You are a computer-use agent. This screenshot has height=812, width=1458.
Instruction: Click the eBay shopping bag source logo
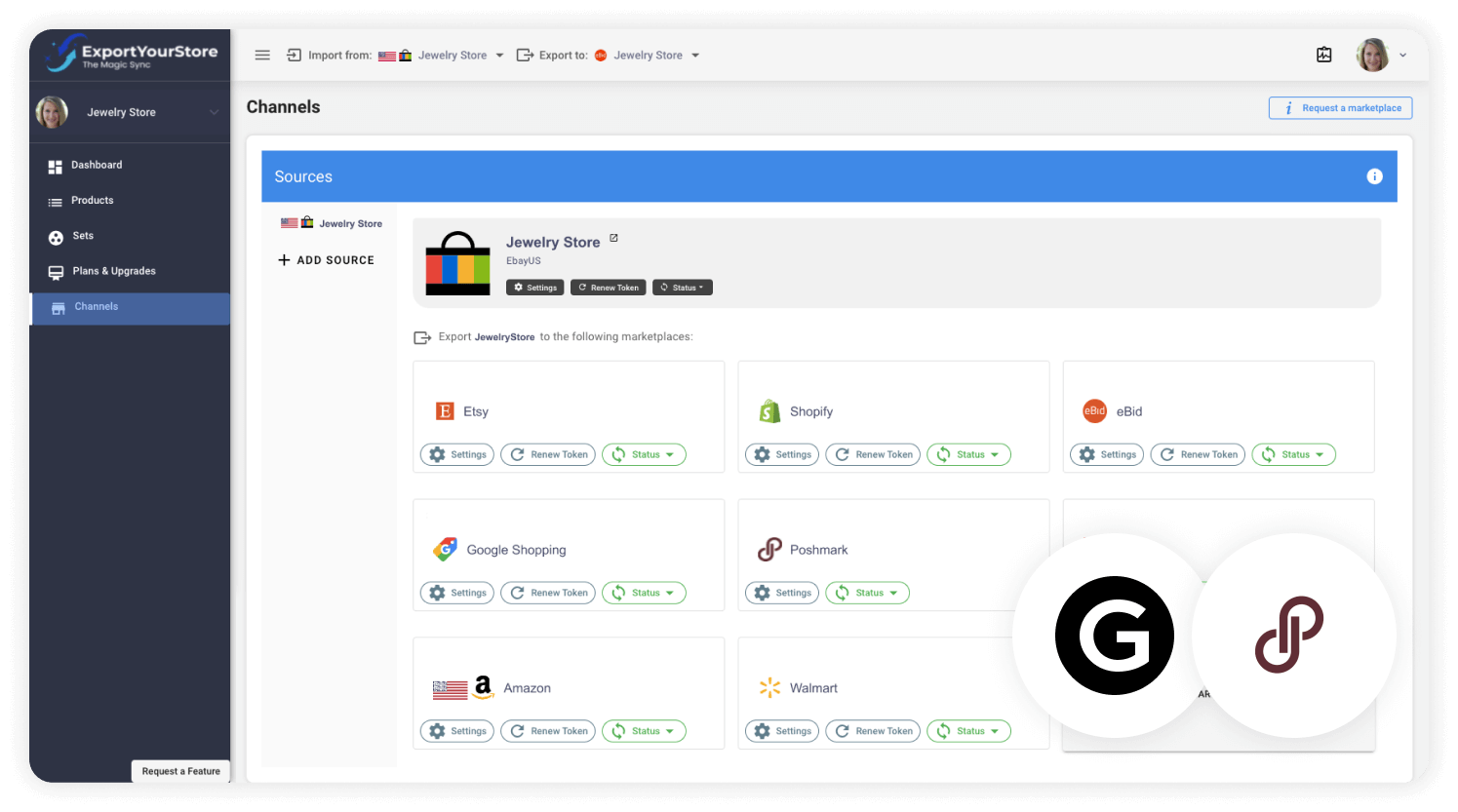(x=457, y=263)
